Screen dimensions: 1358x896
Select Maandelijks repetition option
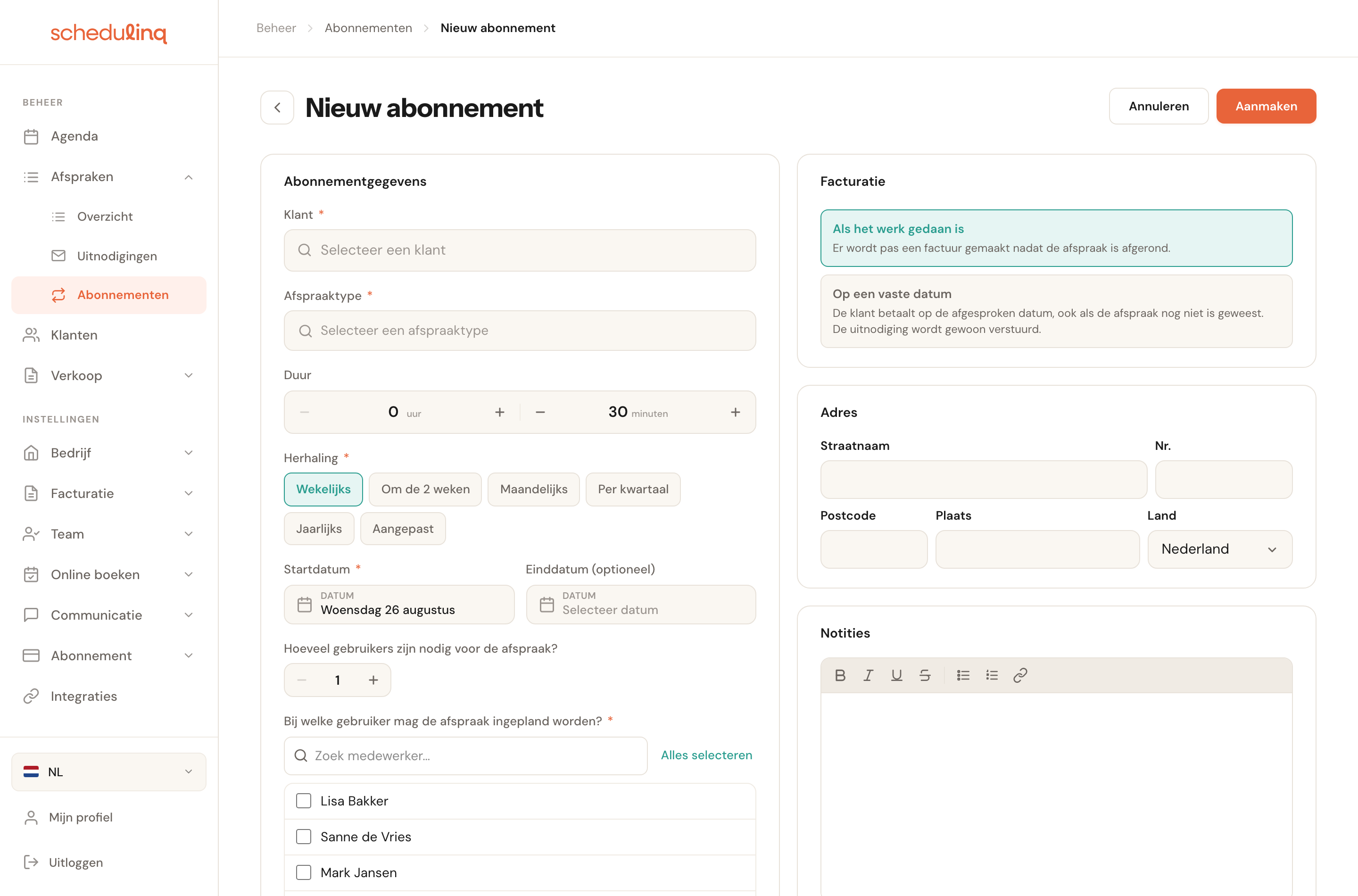[534, 489]
